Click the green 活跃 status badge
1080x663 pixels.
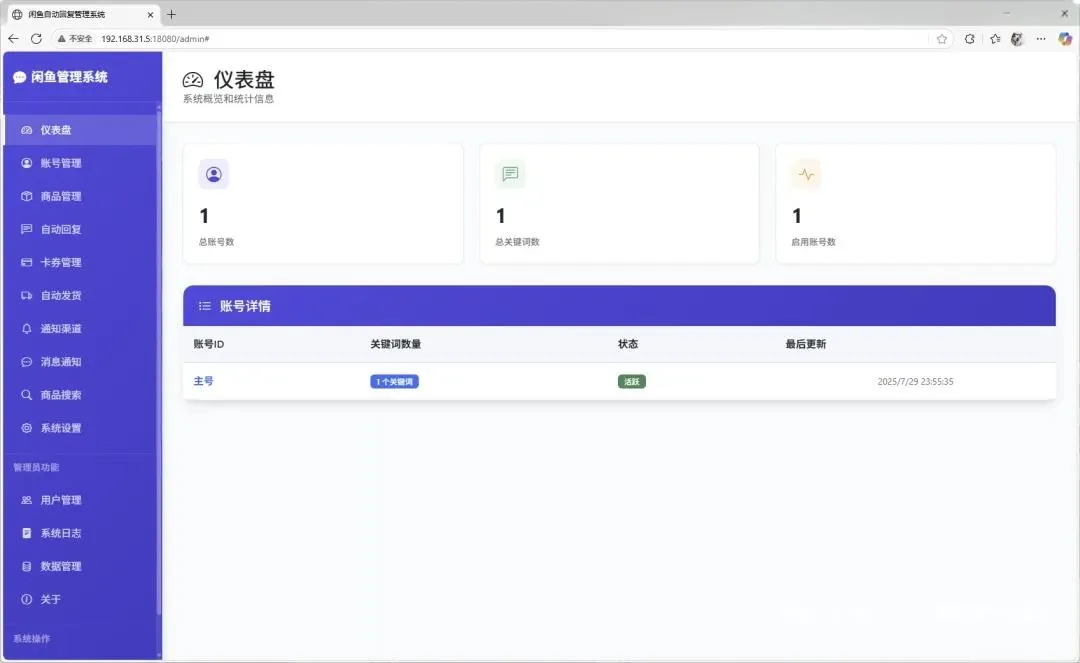click(632, 381)
